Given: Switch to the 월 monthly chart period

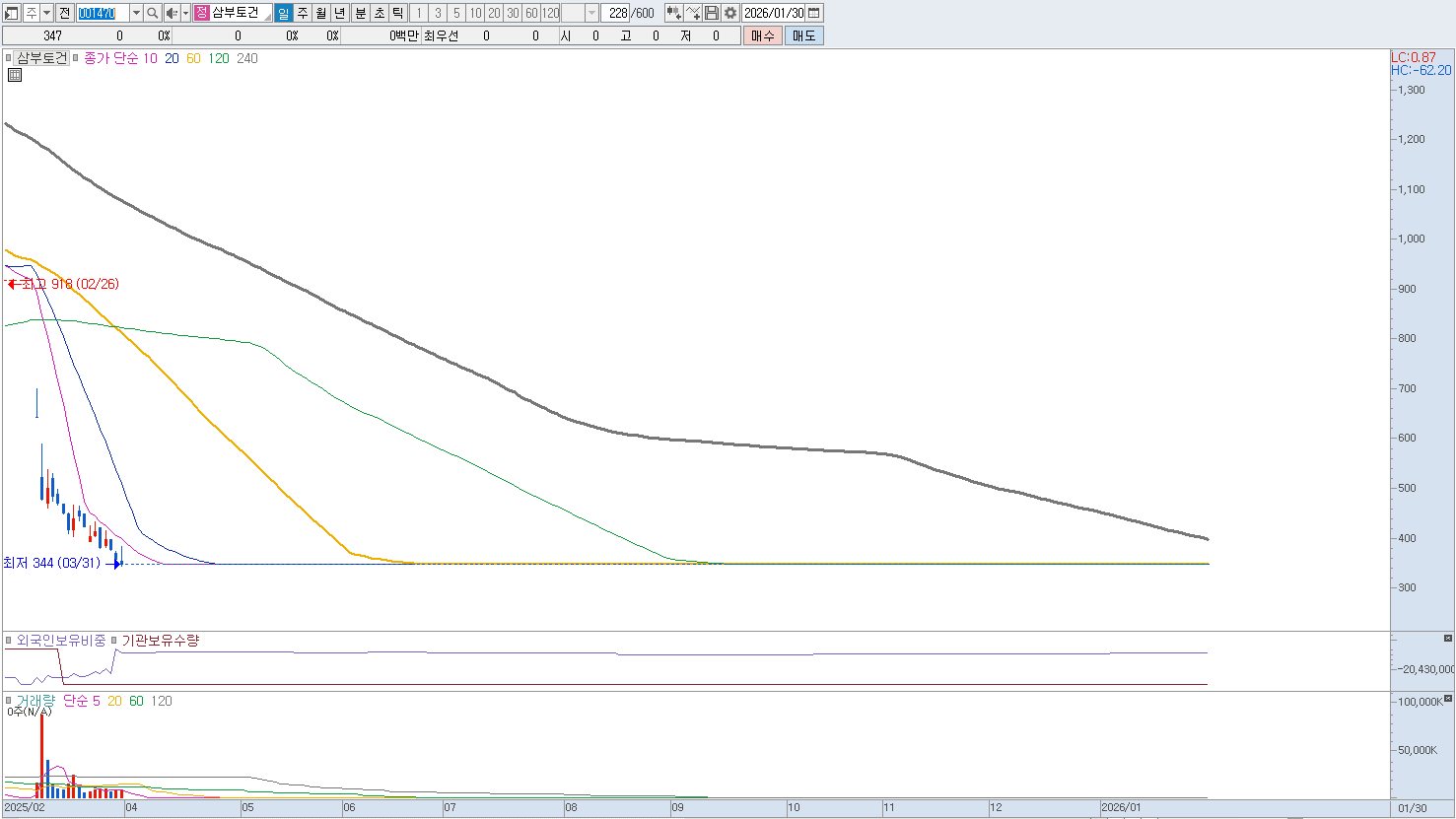Looking at the screenshot, I should click(321, 13).
